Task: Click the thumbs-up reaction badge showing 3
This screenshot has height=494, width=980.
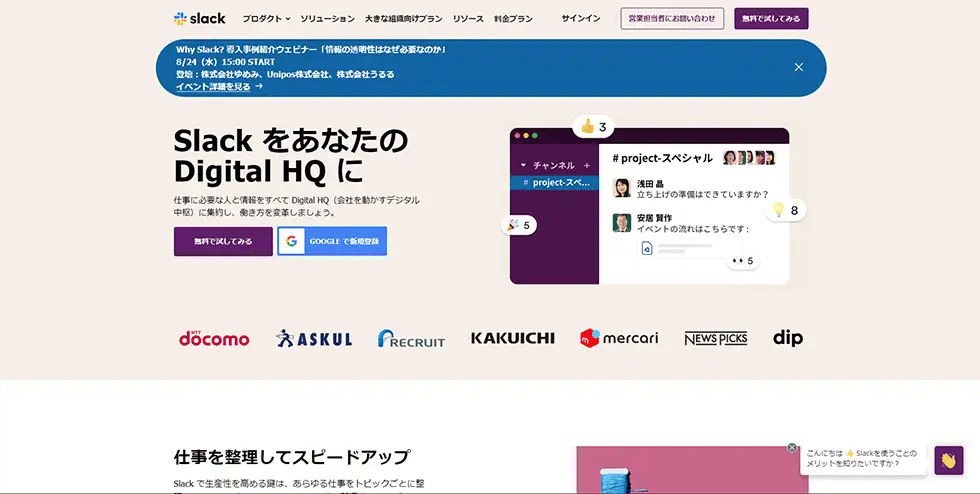Action: 593,127
